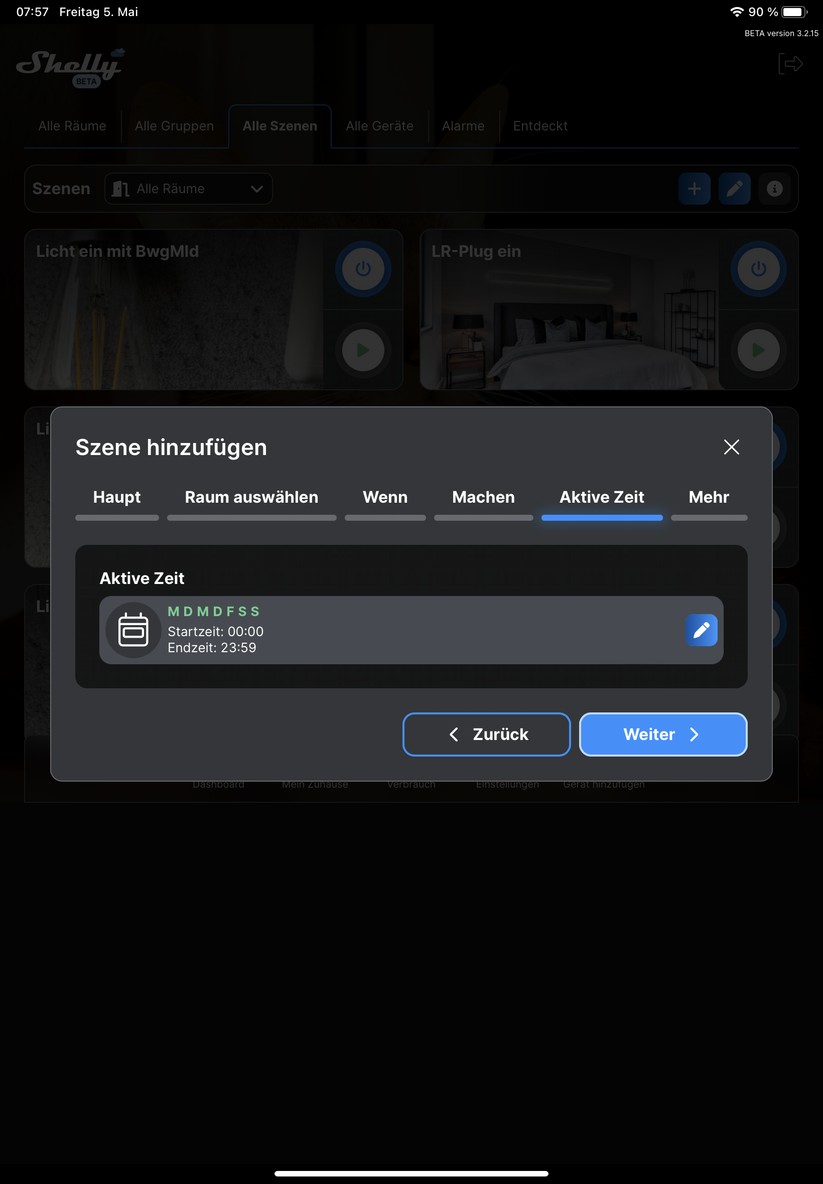Toggle power for LR-Plug ein scene

[758, 270]
